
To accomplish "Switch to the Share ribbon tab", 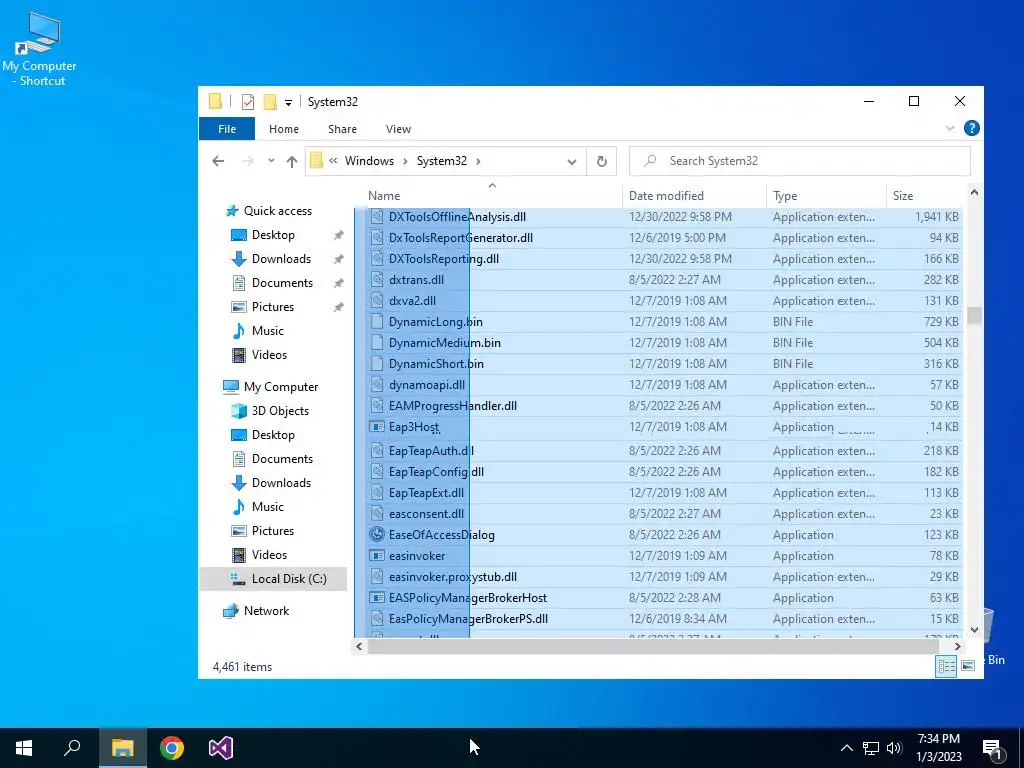I will 342,129.
